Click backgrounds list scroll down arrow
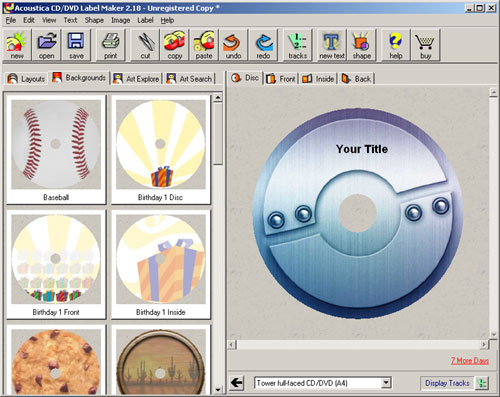The height and width of the screenshot is (397, 500). (218, 389)
